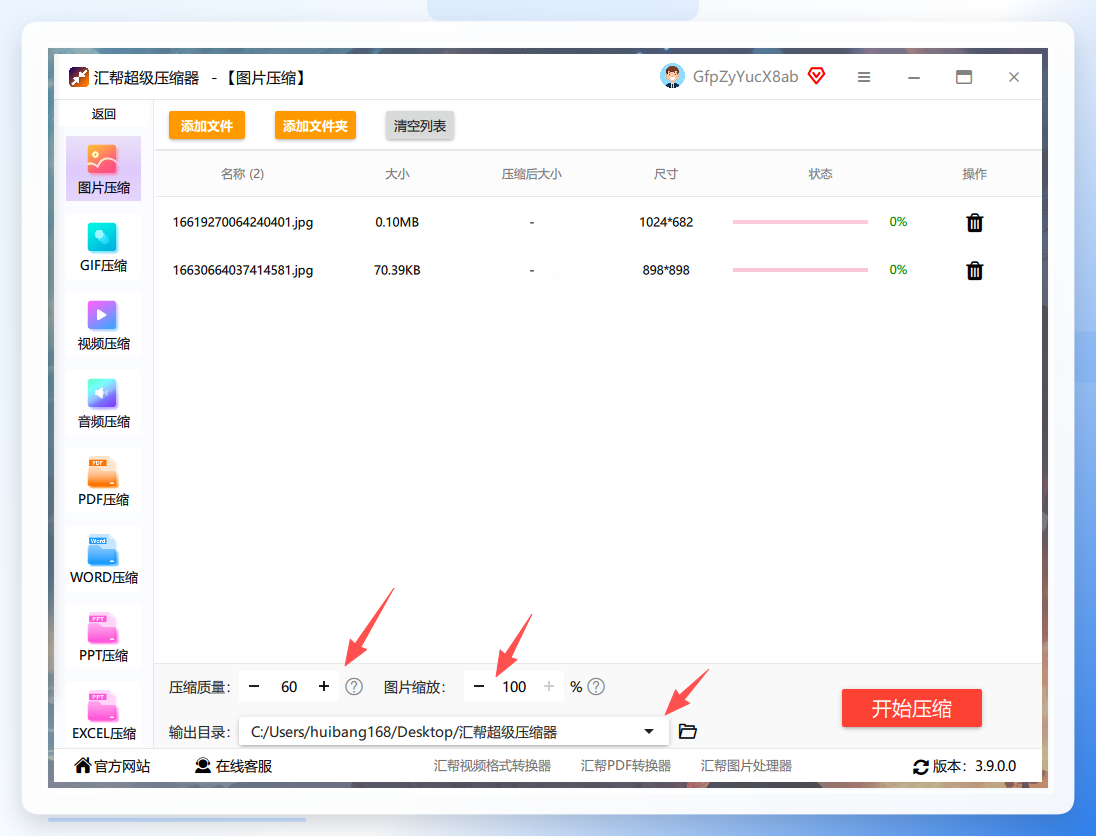The image size is (1096, 836).
Task: Show help for 图片缩放 question mark
Action: 596,686
